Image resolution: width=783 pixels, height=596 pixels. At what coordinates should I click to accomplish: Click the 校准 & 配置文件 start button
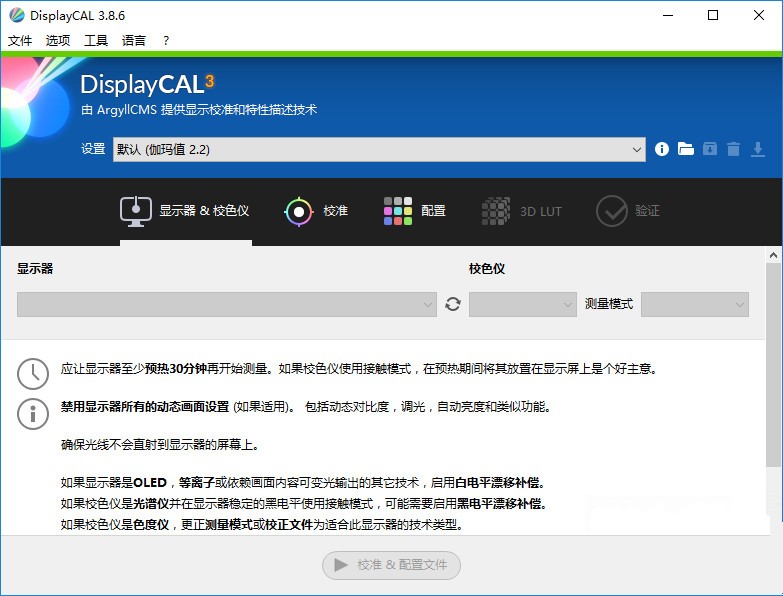click(x=391, y=565)
